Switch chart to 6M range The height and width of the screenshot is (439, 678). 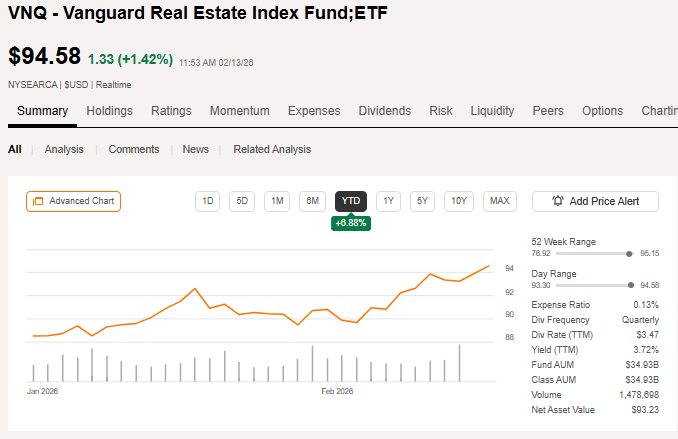click(312, 201)
